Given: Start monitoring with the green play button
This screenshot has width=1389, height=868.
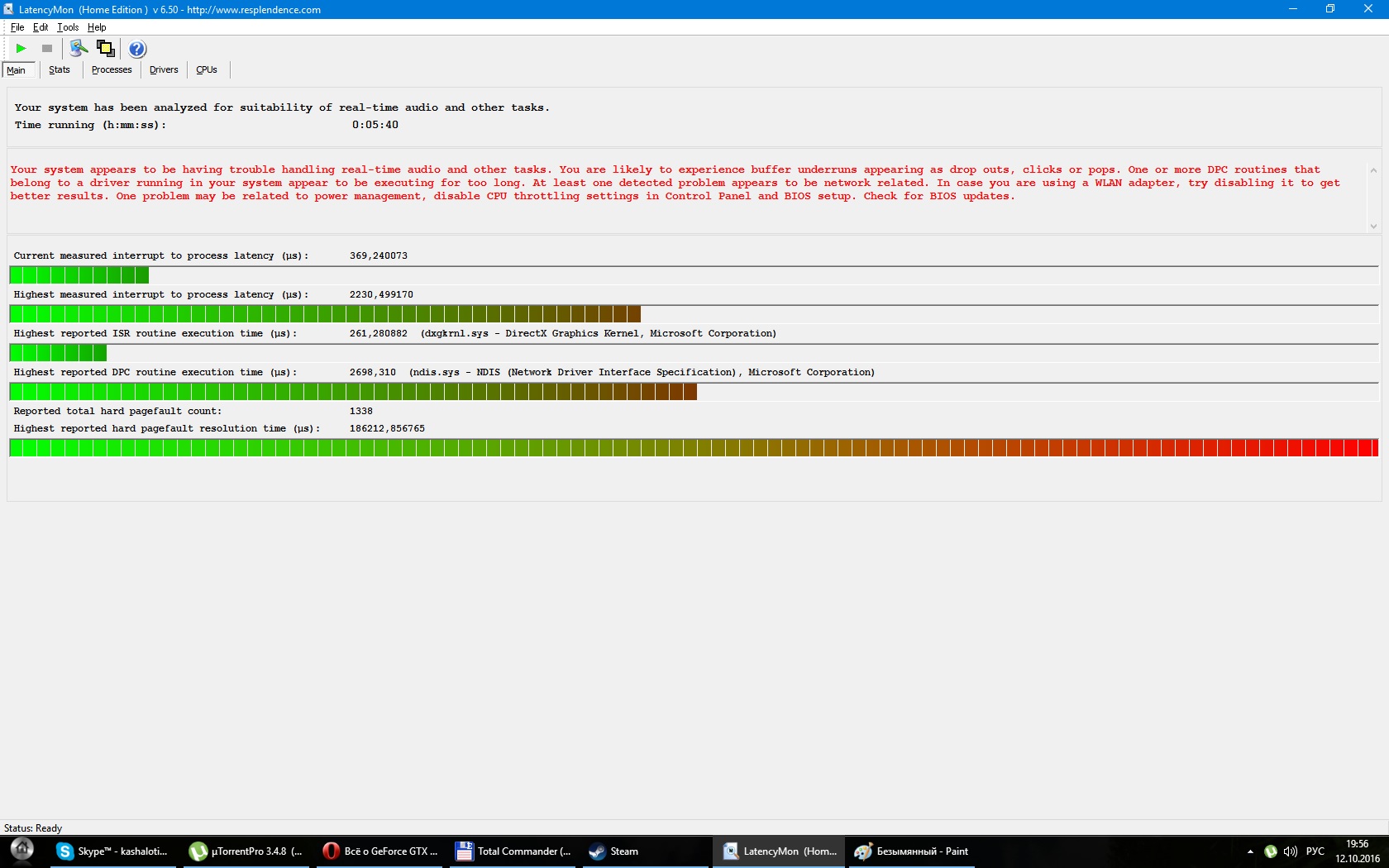Looking at the screenshot, I should pos(21,49).
